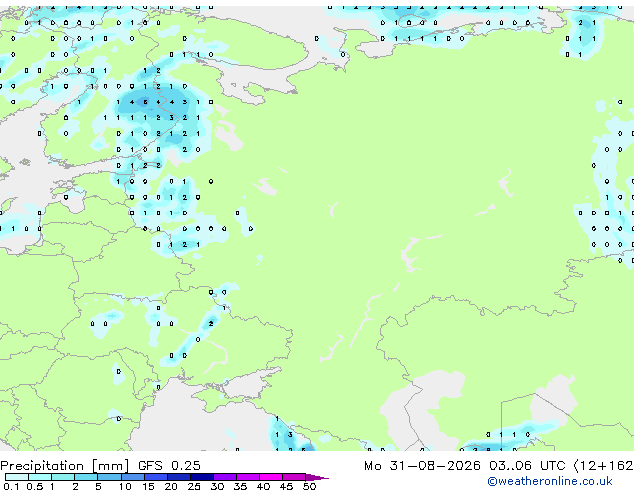Viewport: 634px width, 490px height.
Task: Click the "10" tick label under colorbar
Action: 125,486
